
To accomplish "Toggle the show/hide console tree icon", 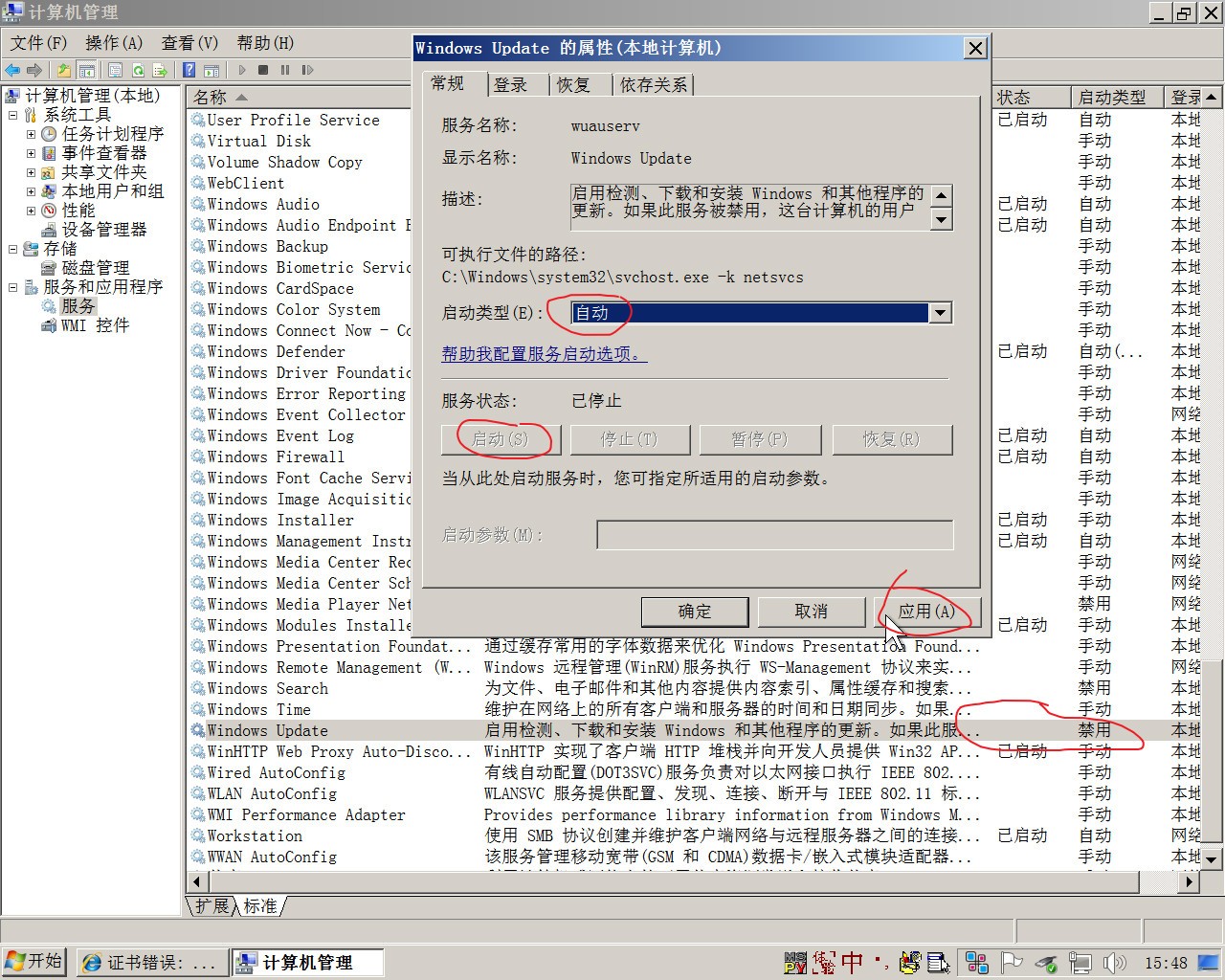I will tap(86, 70).
